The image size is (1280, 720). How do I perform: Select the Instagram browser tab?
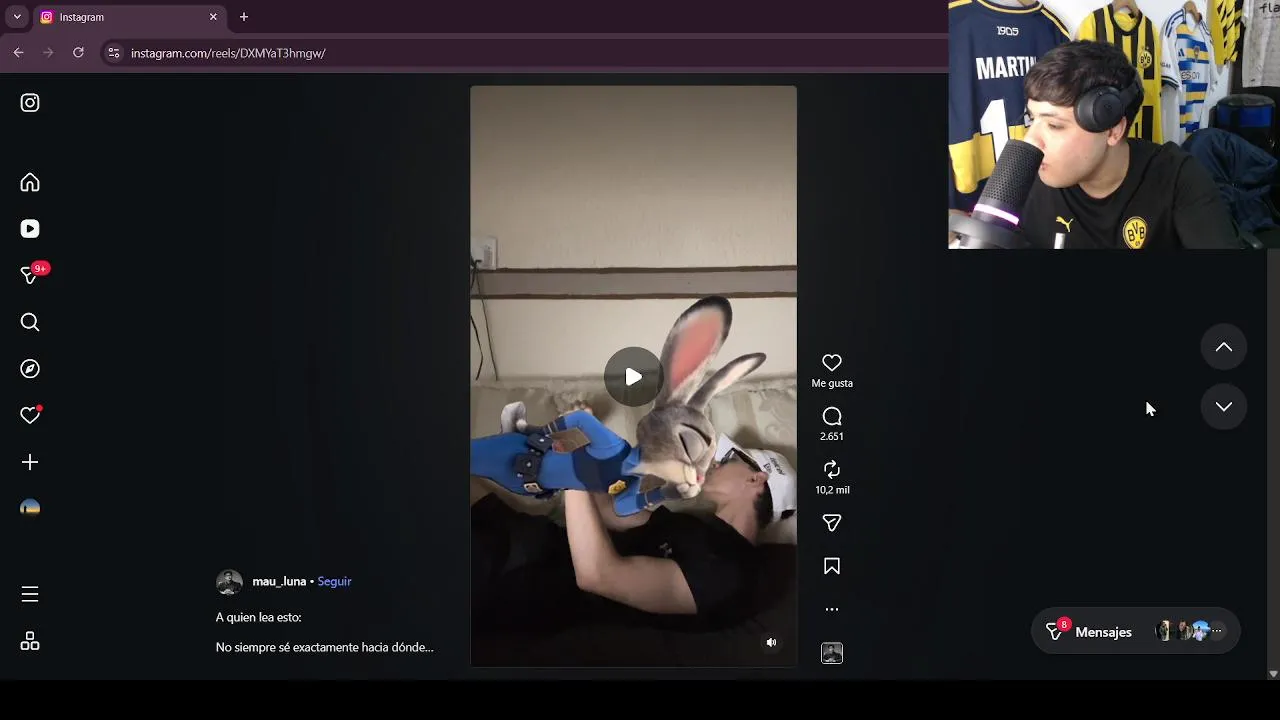[x=128, y=17]
